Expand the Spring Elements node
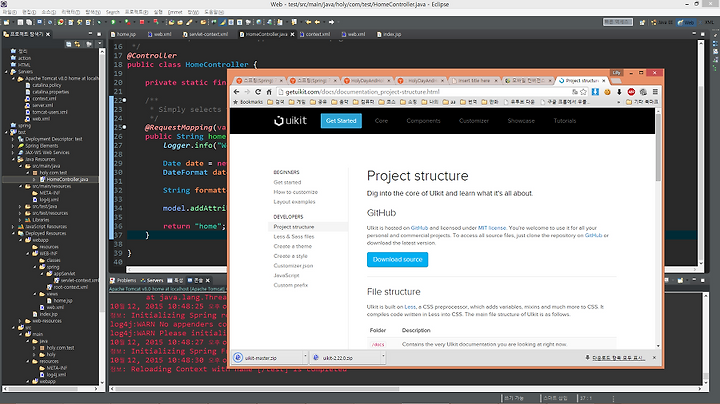720x404 pixels. [13, 146]
